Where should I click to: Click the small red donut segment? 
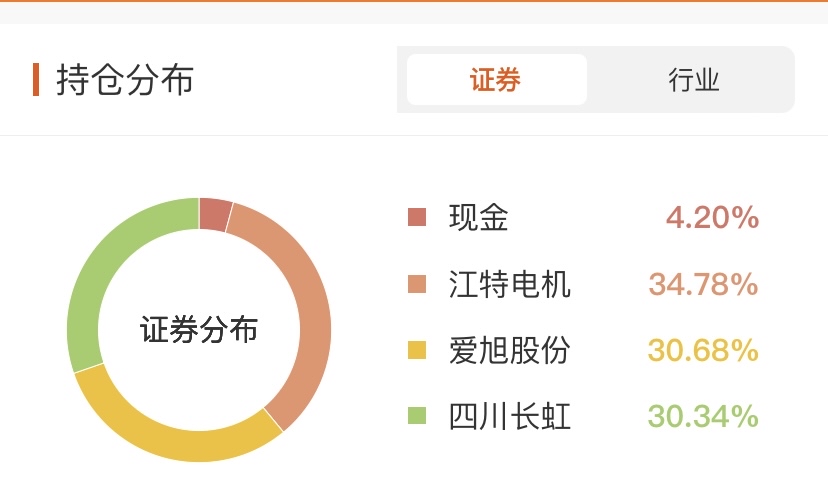pyautogui.click(x=215, y=214)
